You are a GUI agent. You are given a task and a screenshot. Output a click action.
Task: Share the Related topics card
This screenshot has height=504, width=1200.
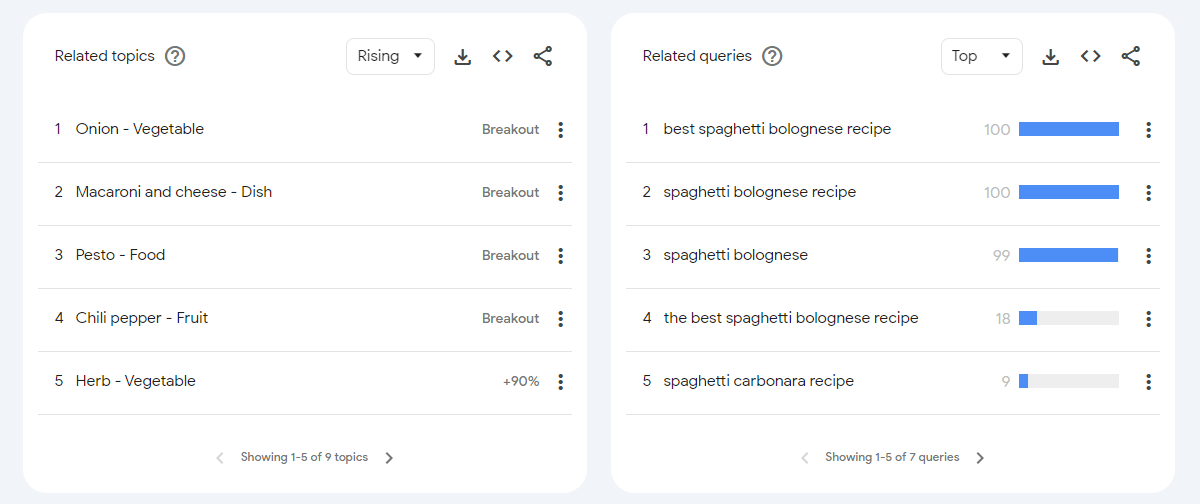pos(543,57)
